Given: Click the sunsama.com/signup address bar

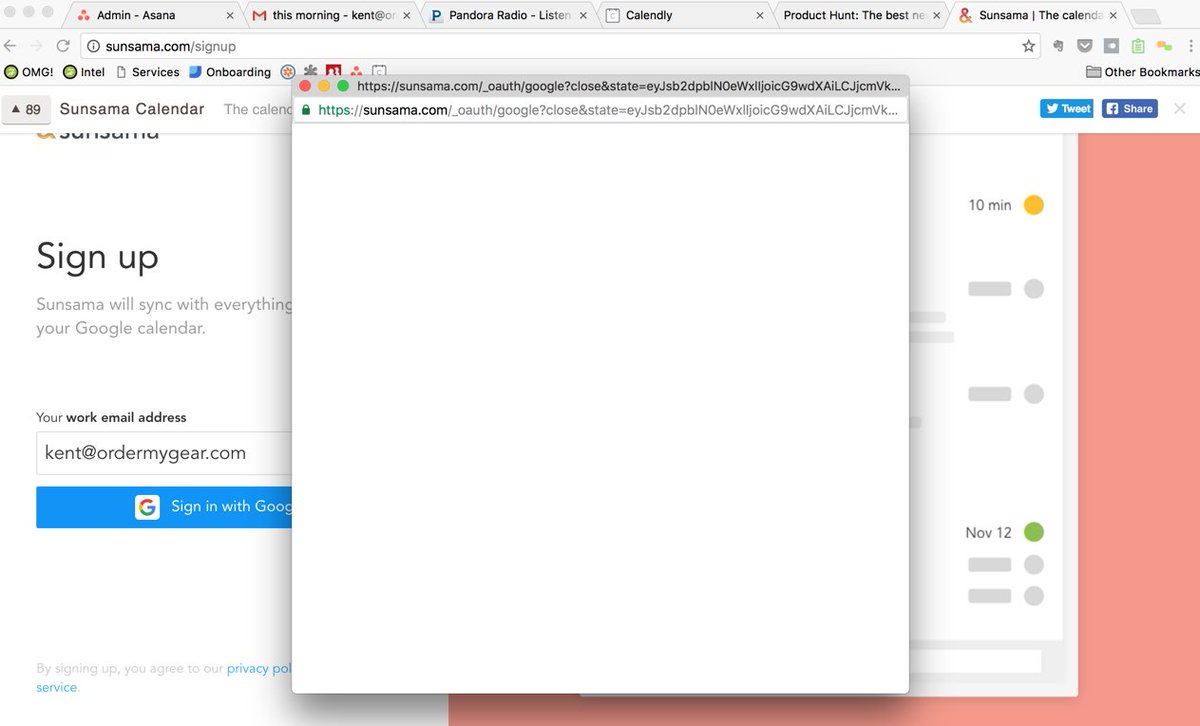Looking at the screenshot, I should (x=560, y=46).
